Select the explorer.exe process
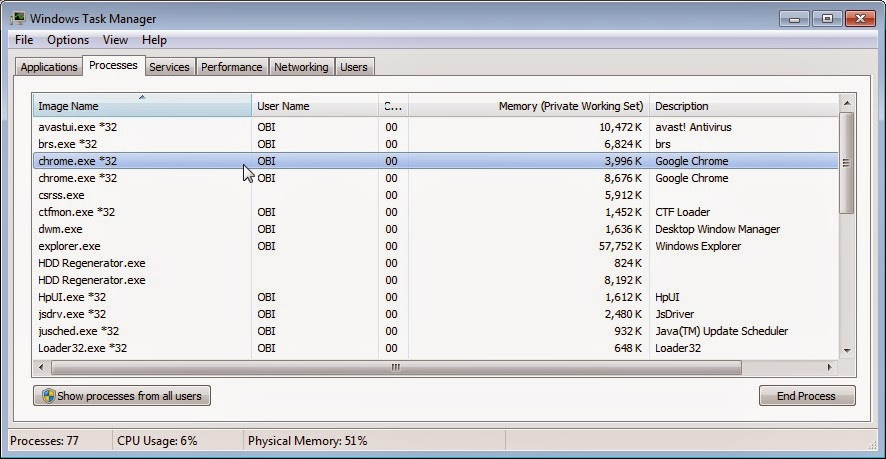This screenshot has height=459, width=886. coord(436,246)
